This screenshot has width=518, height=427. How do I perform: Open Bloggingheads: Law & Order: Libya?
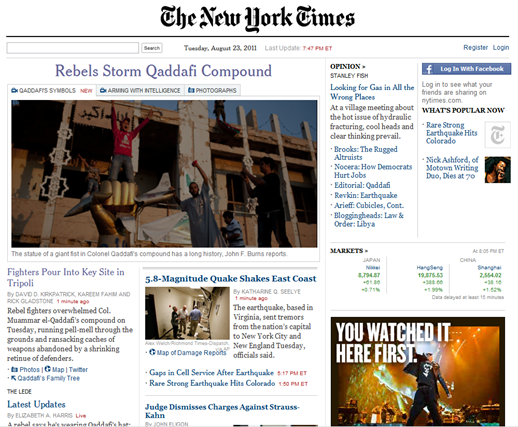coord(369,220)
